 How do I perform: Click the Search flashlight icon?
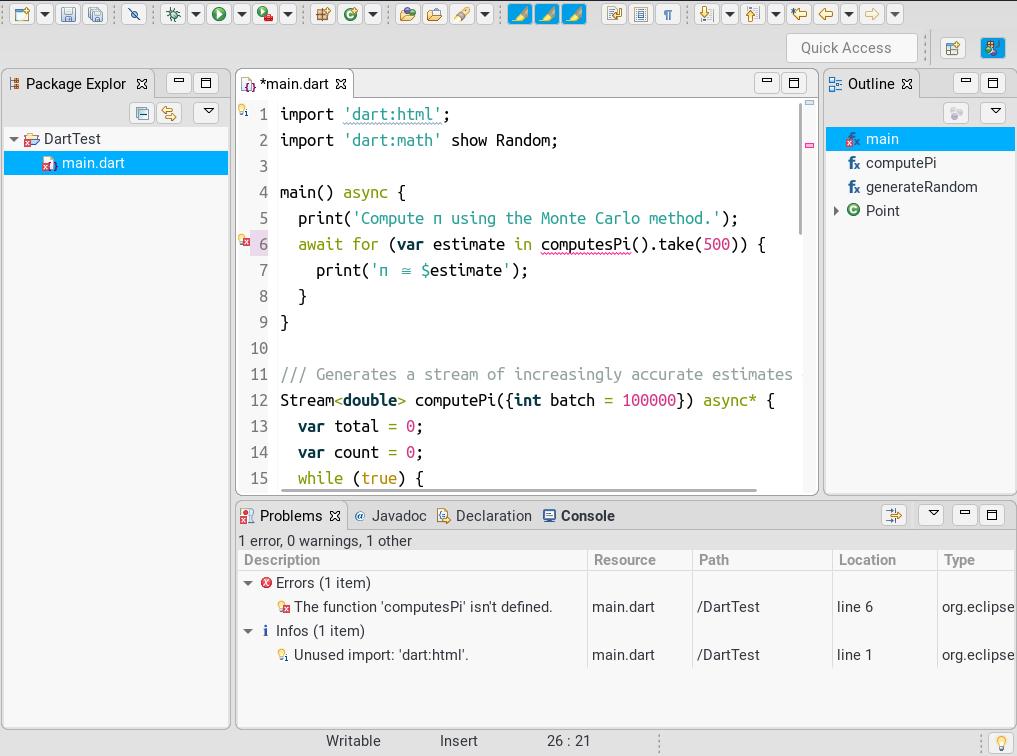tap(462, 14)
